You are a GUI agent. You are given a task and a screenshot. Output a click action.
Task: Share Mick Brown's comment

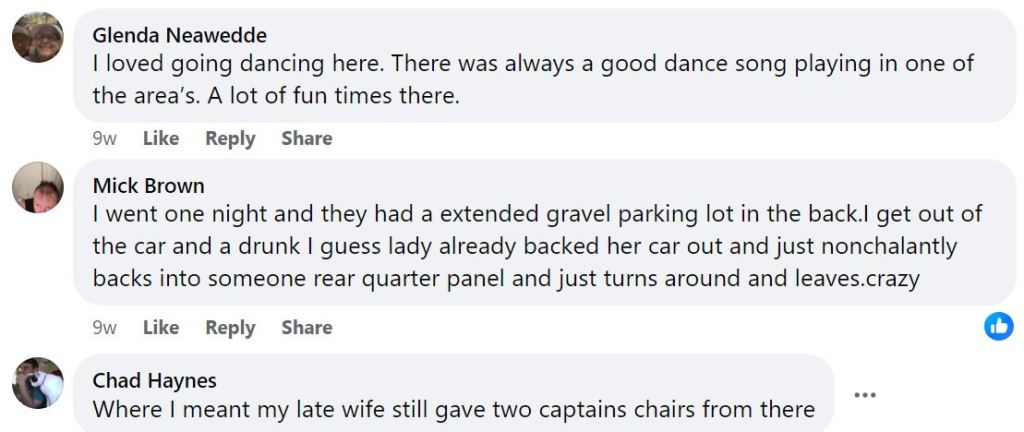click(307, 328)
